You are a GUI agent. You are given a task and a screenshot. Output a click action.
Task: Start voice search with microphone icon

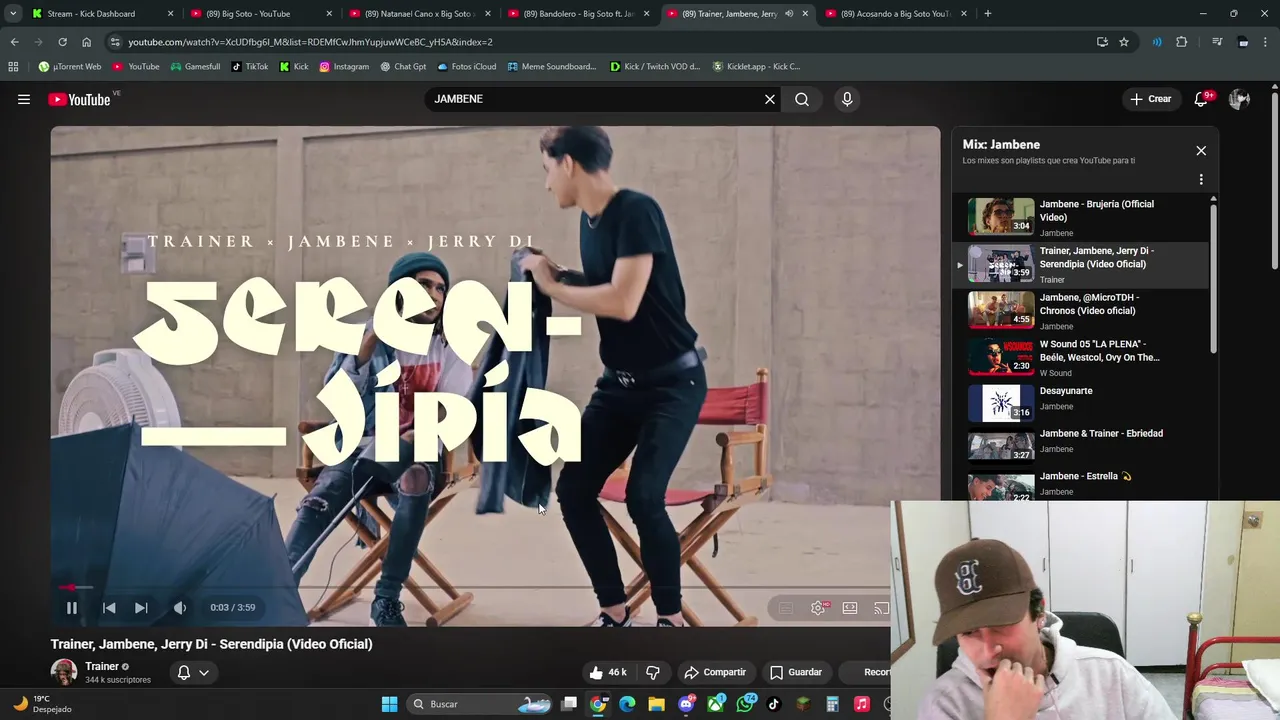click(847, 99)
